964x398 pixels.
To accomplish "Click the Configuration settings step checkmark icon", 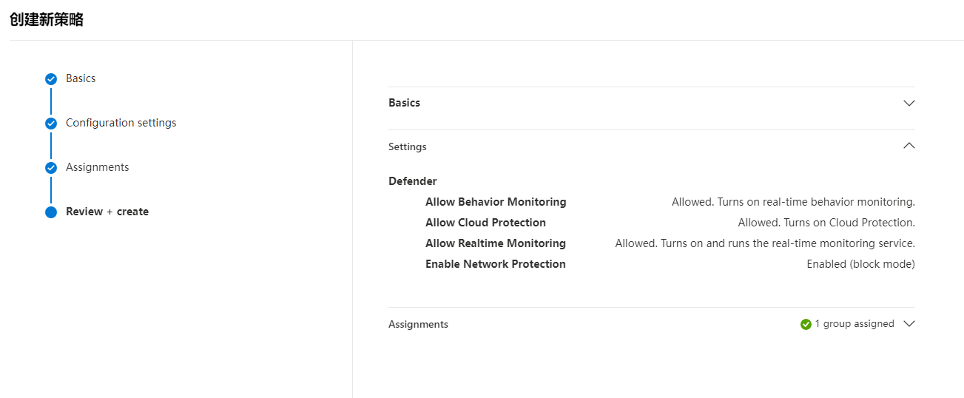I will pos(51,124).
